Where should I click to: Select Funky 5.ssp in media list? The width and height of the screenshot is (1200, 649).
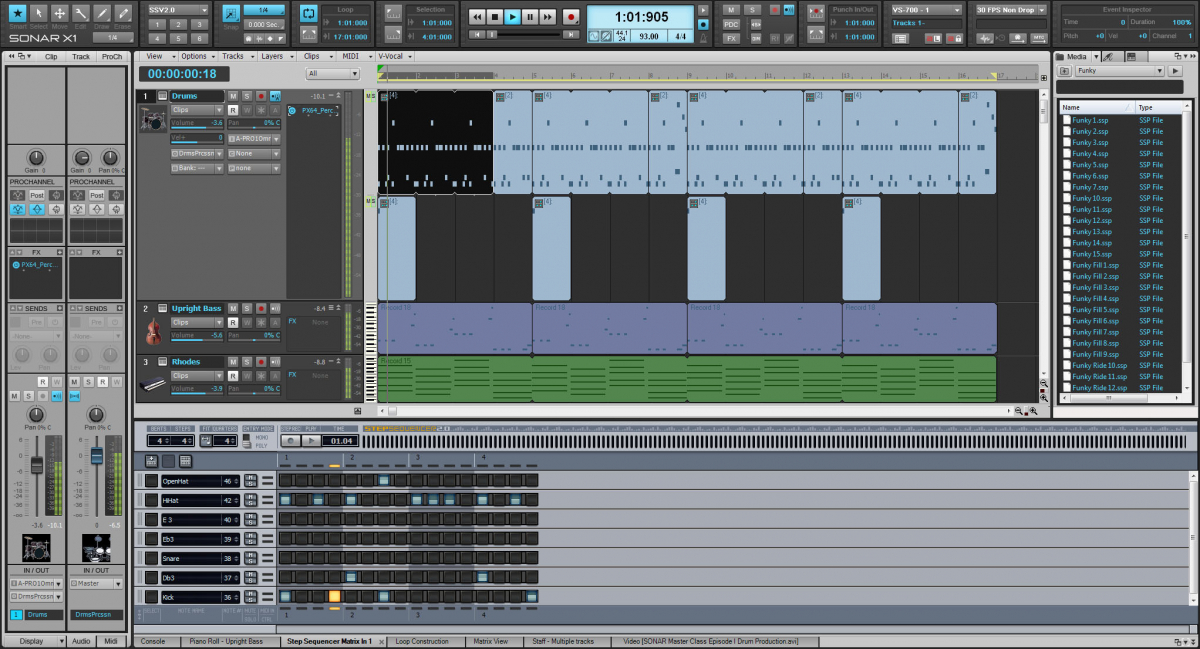[x=1090, y=165]
